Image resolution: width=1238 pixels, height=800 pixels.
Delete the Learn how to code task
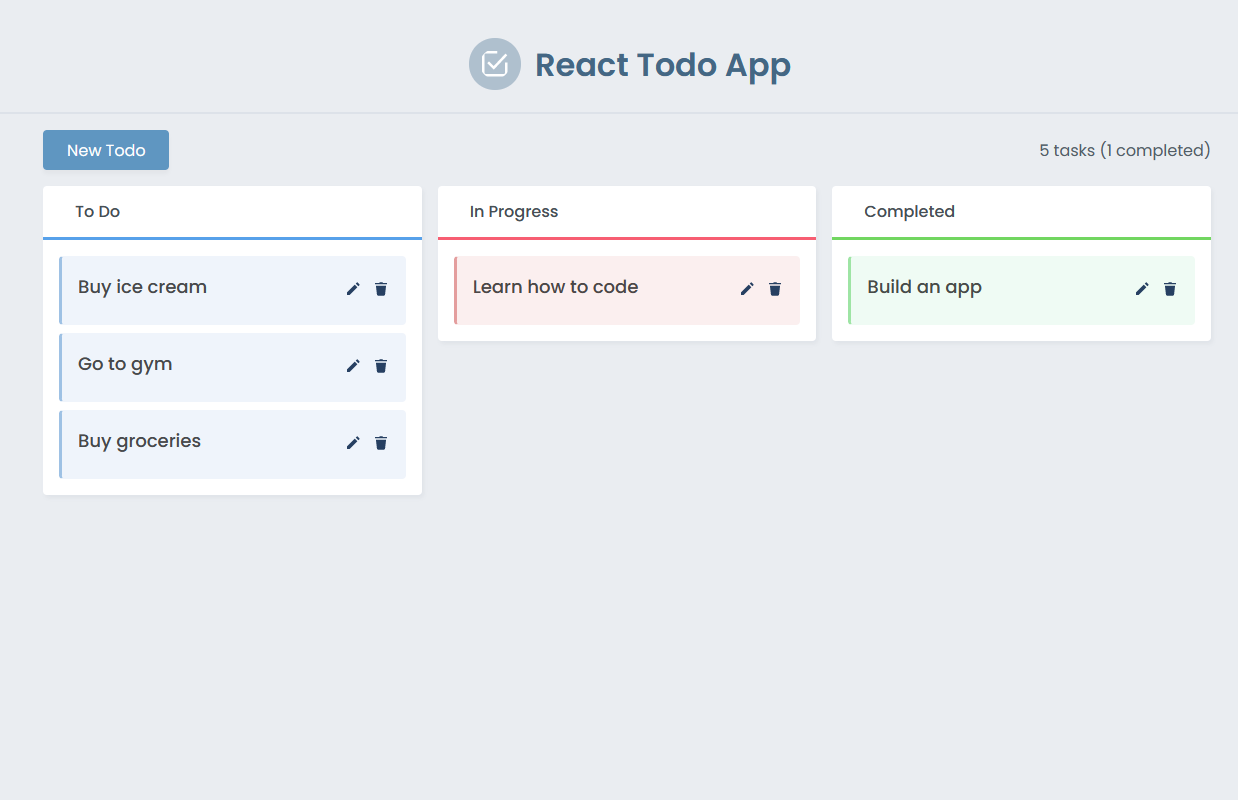(x=775, y=289)
